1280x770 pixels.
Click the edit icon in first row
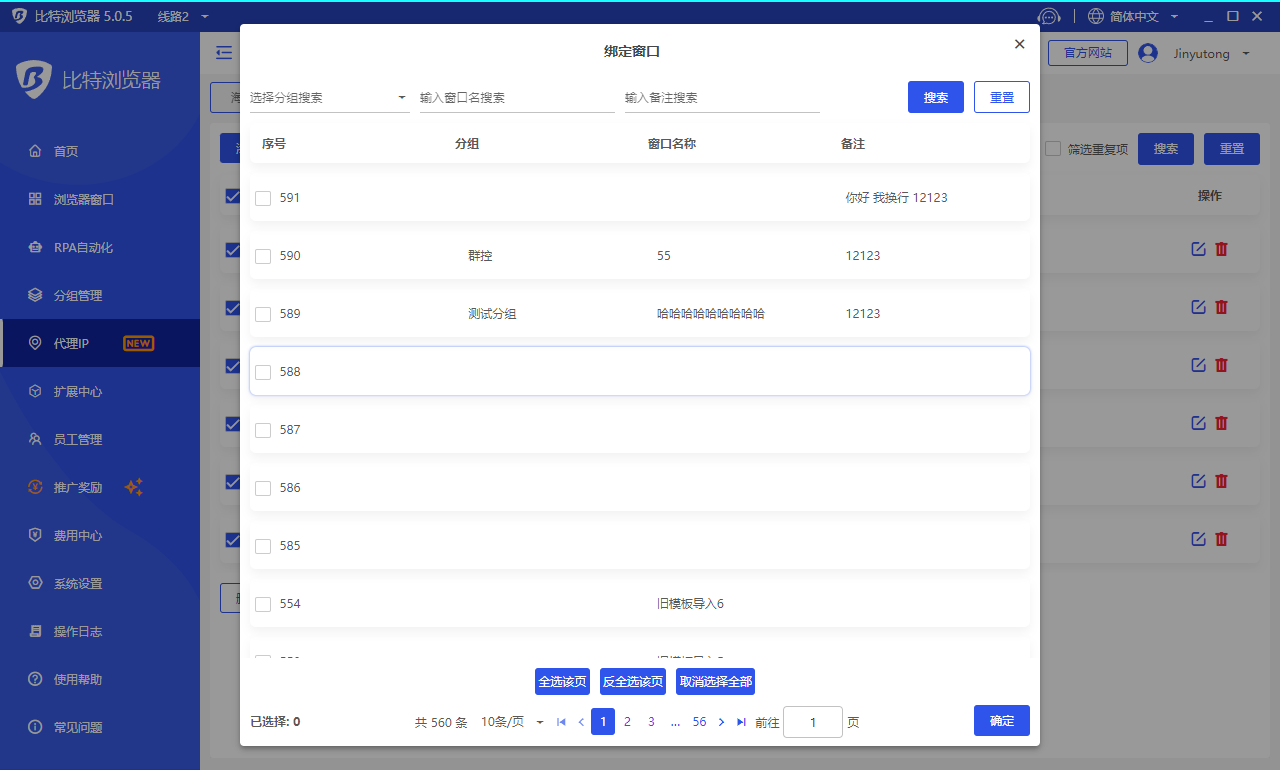[x=1198, y=249]
